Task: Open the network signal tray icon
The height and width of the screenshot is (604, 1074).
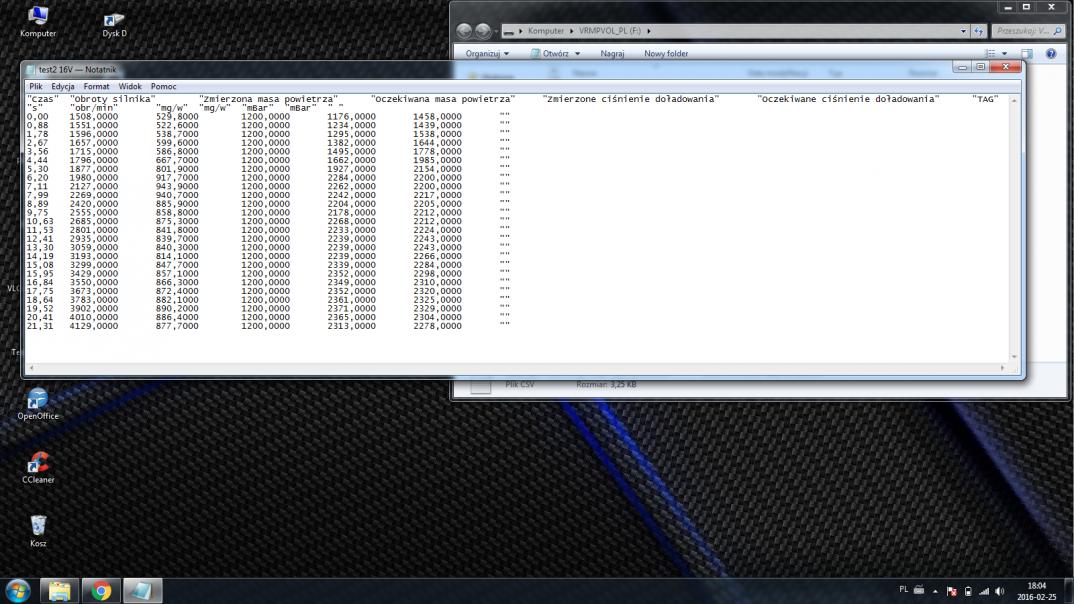Action: 984,591
